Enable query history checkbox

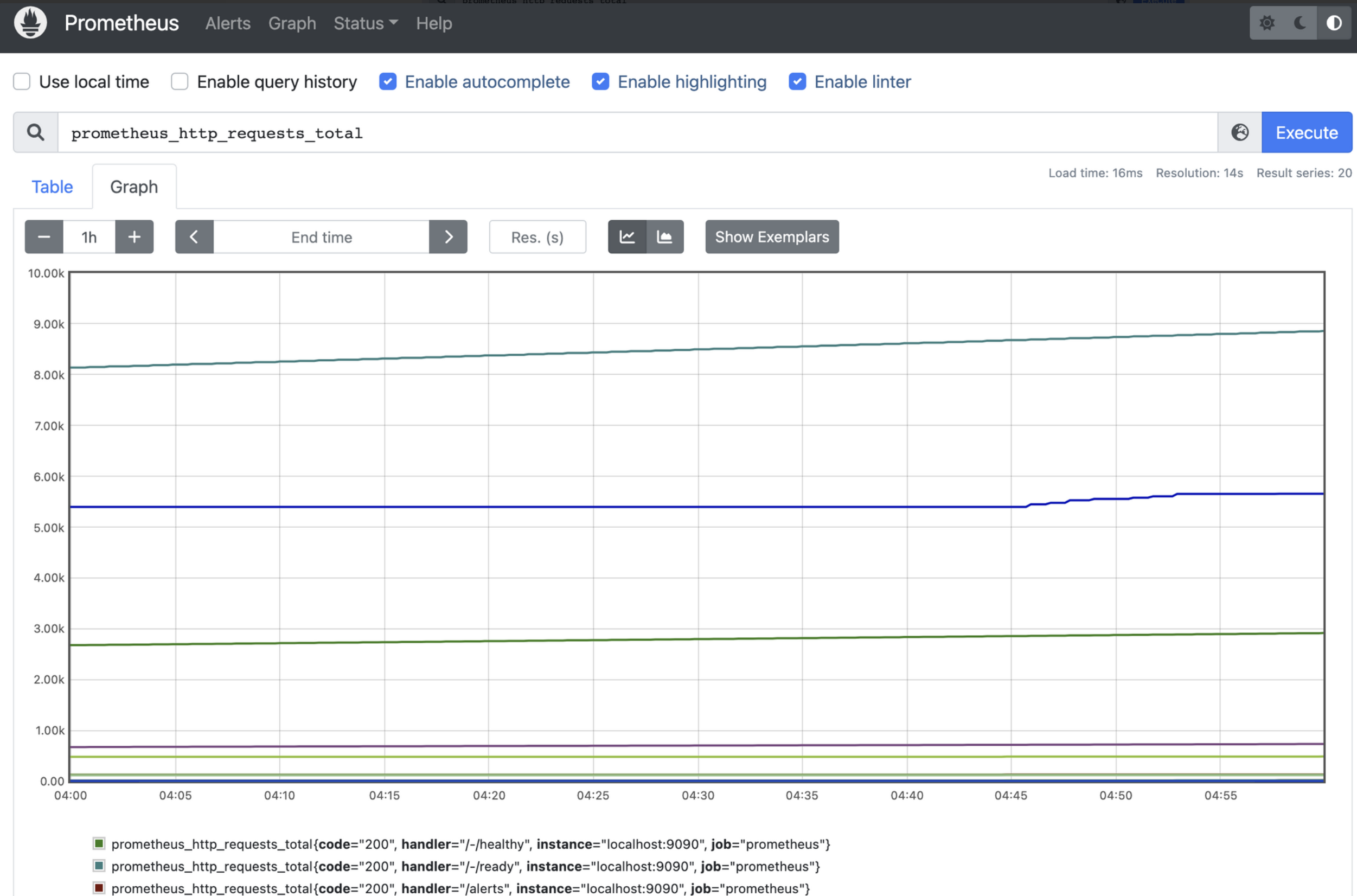click(180, 82)
